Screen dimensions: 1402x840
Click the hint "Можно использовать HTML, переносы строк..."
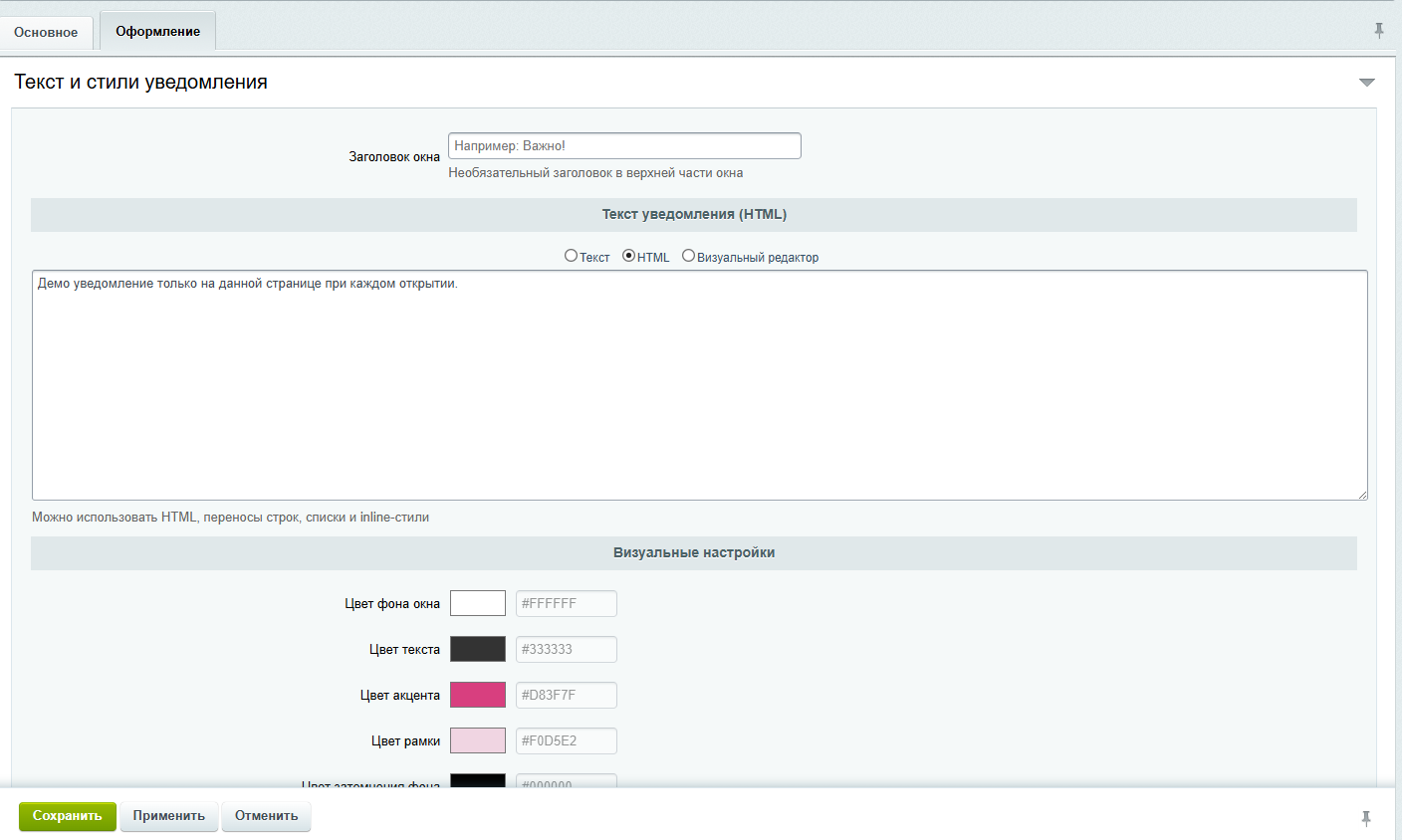(x=230, y=518)
